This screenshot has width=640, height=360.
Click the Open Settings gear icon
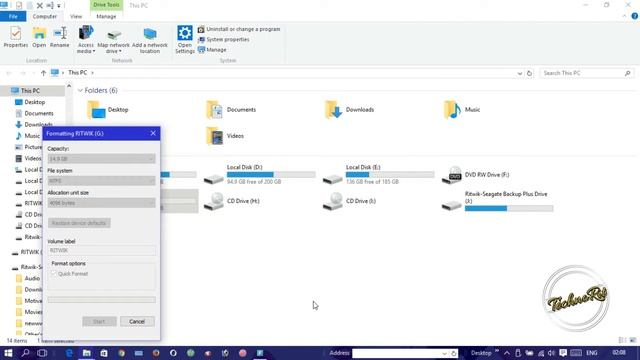click(x=184, y=33)
